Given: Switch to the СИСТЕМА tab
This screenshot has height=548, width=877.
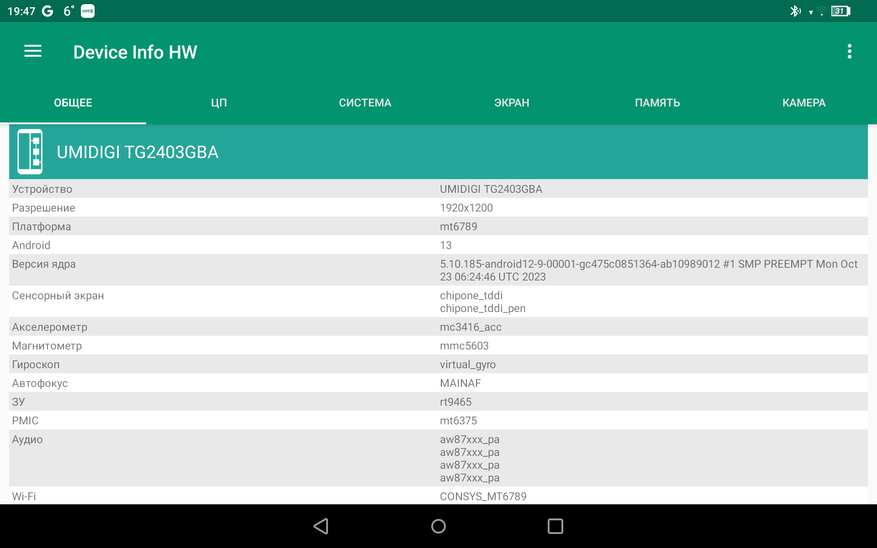Looking at the screenshot, I should (x=365, y=103).
